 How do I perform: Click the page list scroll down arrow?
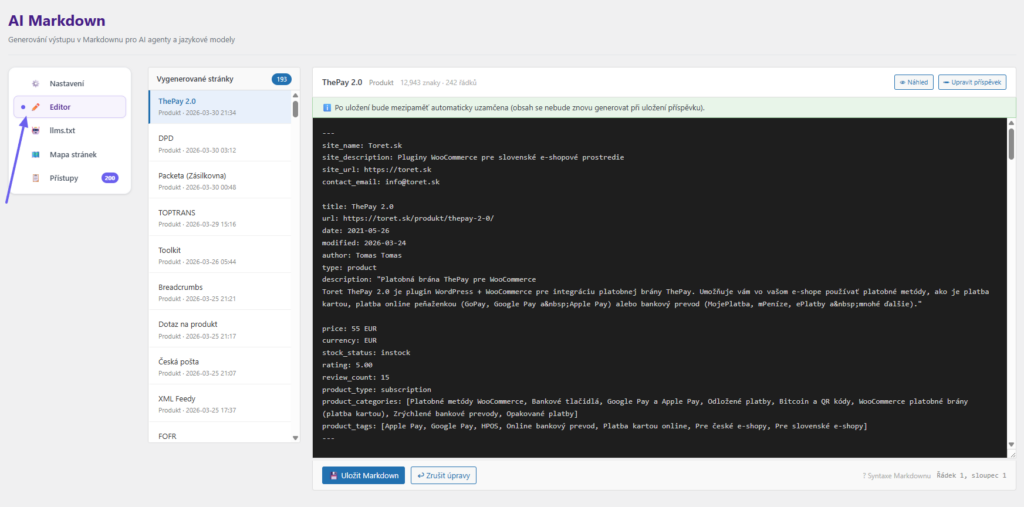(x=295, y=438)
